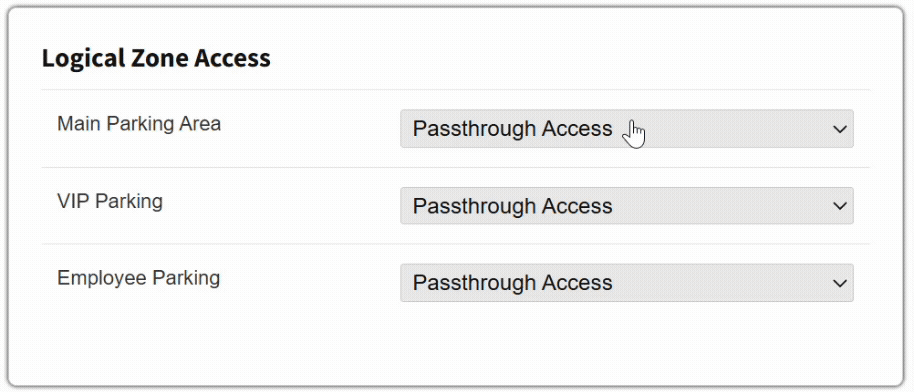The height and width of the screenshot is (392, 914).
Task: Select Passthrough Access text in Employee Parking row
Action: [512, 282]
